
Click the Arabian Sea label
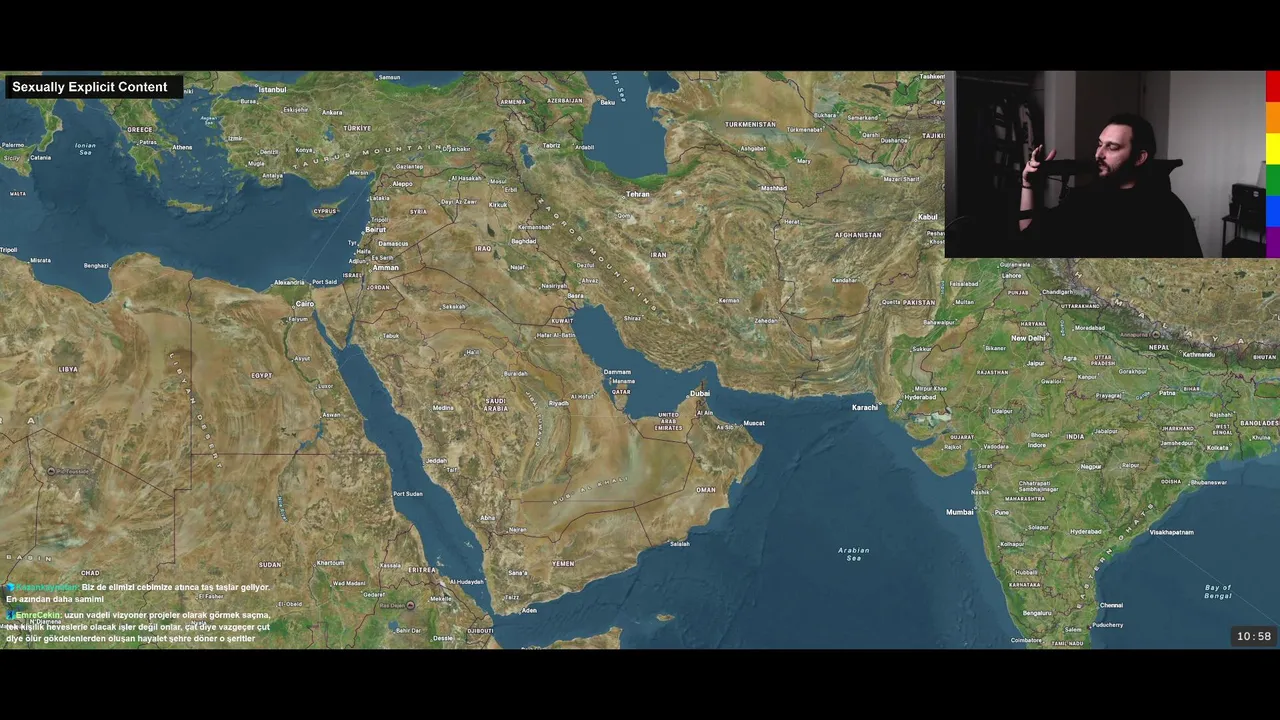click(x=854, y=554)
